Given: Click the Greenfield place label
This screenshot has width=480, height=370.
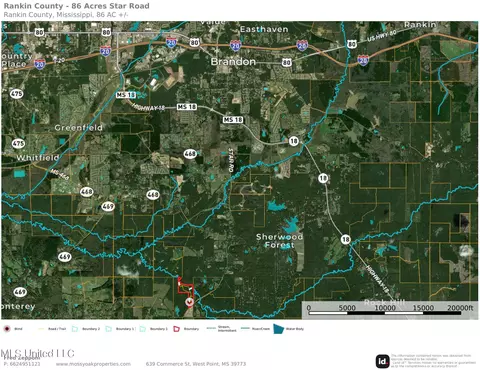Looking at the screenshot, I should 78,128.
